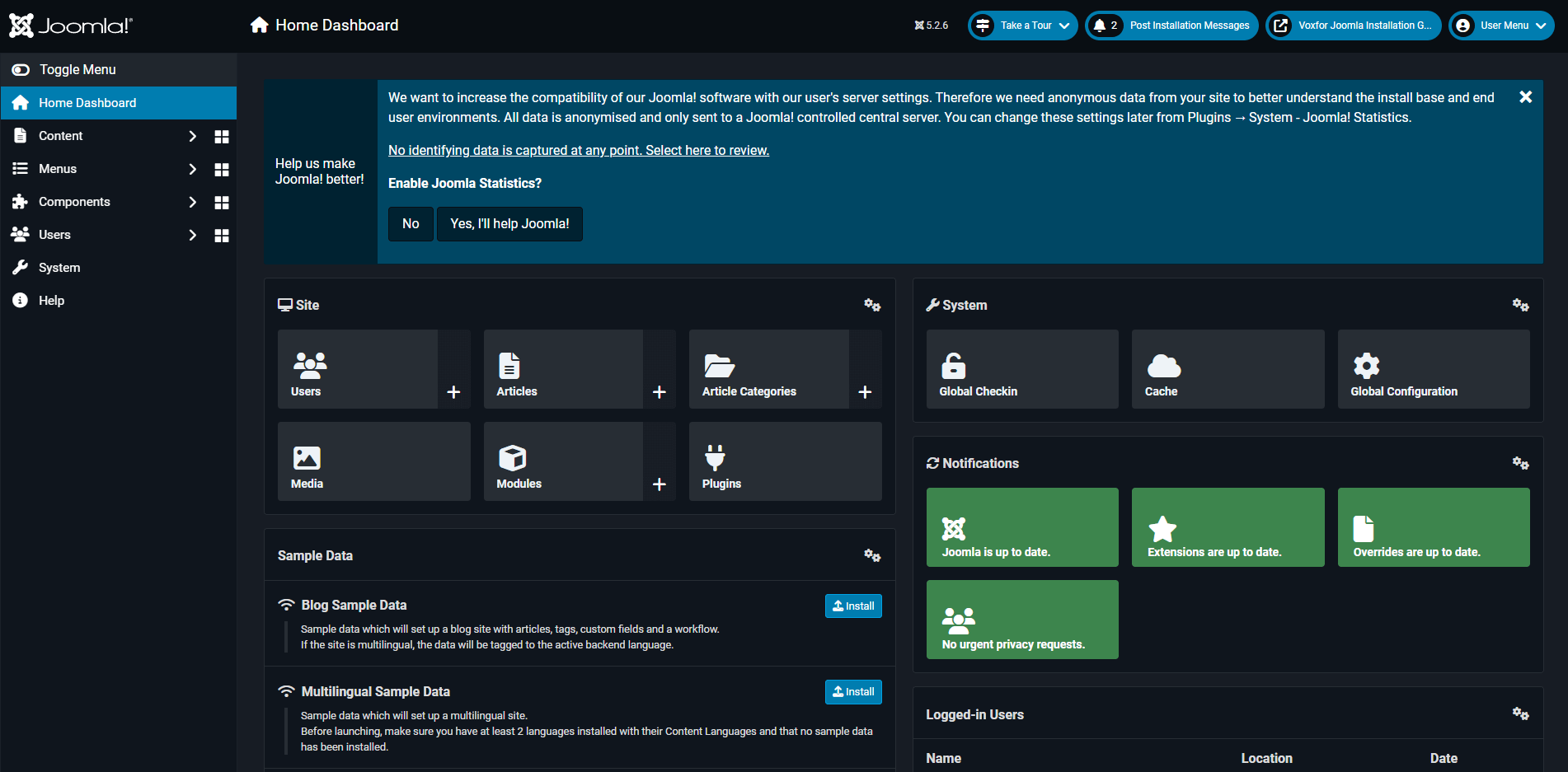Expand the Content menu in the sidebar
This screenshot has width=1568, height=772.
pyautogui.click(x=60, y=135)
